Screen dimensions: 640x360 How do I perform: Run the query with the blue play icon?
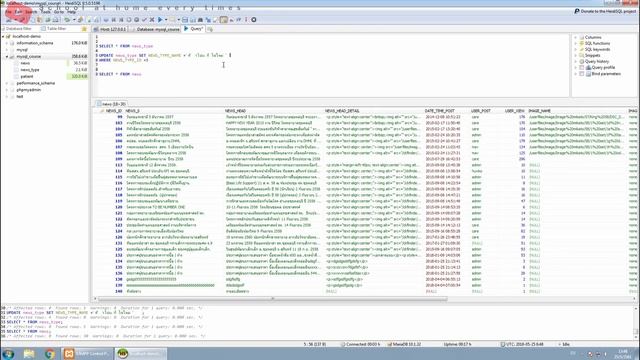coord(160,20)
